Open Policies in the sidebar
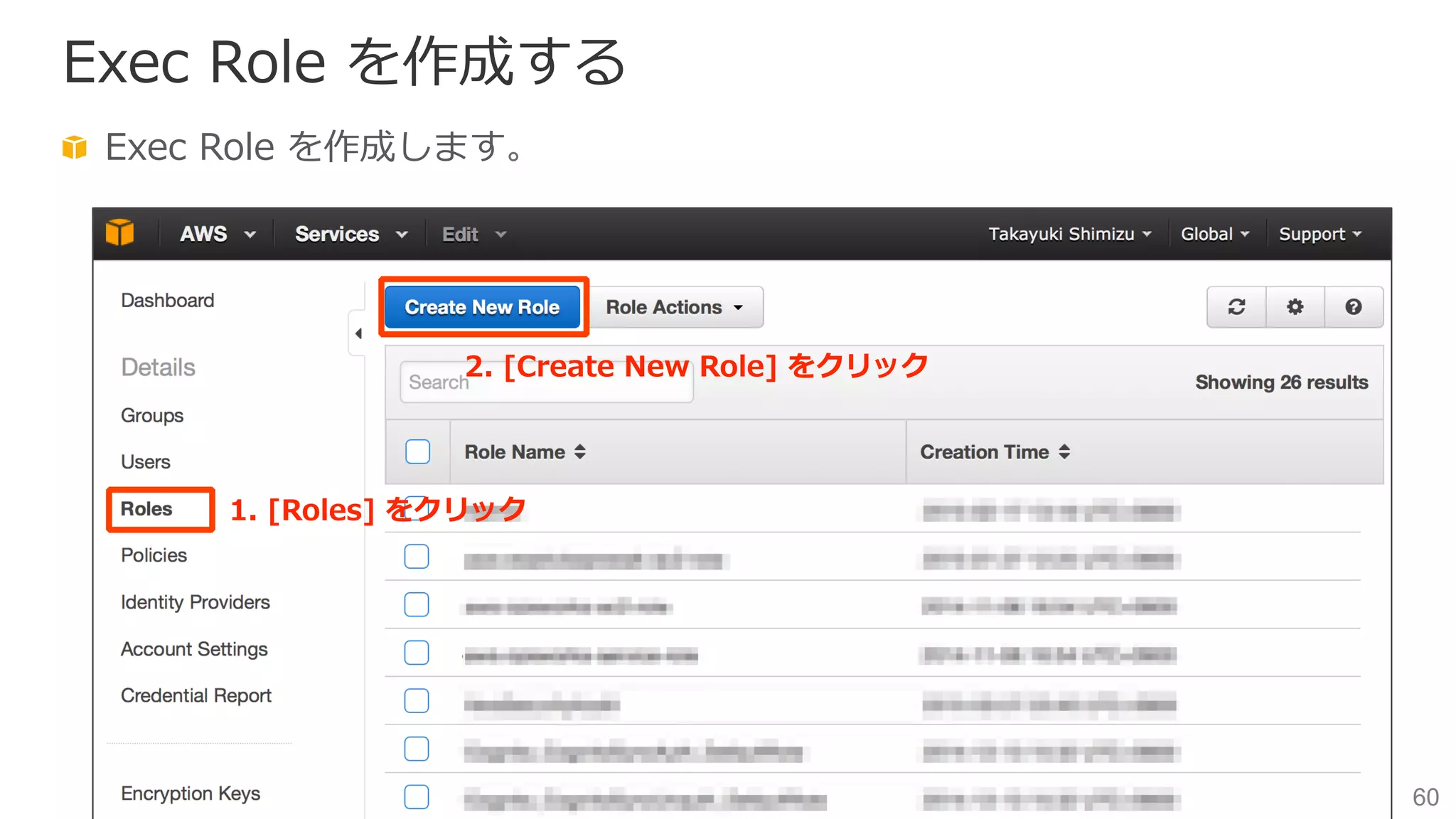Image resolution: width=1456 pixels, height=819 pixels. point(154,555)
